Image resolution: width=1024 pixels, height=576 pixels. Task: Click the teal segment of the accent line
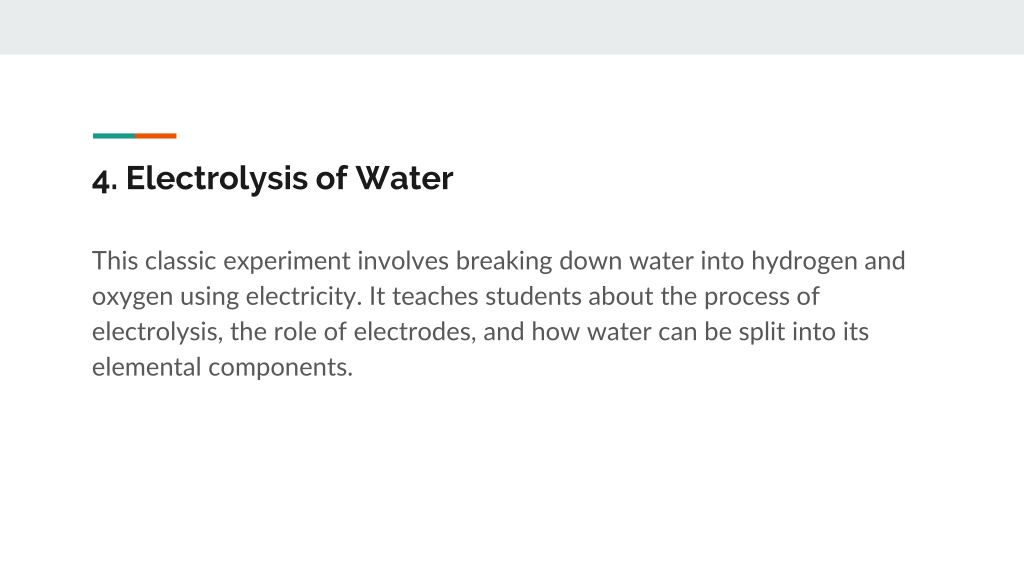coord(114,136)
